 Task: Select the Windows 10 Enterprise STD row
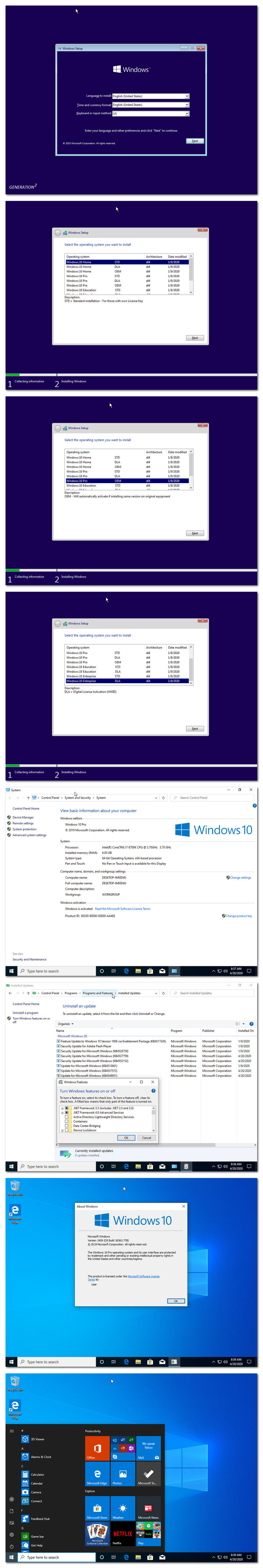coord(128,676)
